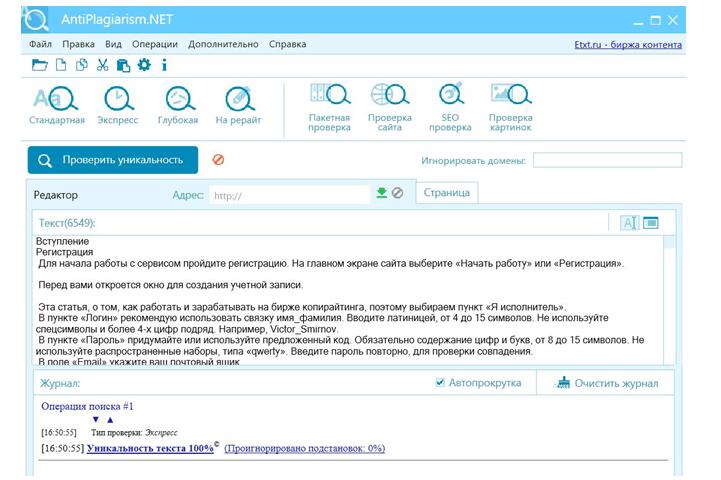Click the Регистрация line in the editor

pos(64,252)
